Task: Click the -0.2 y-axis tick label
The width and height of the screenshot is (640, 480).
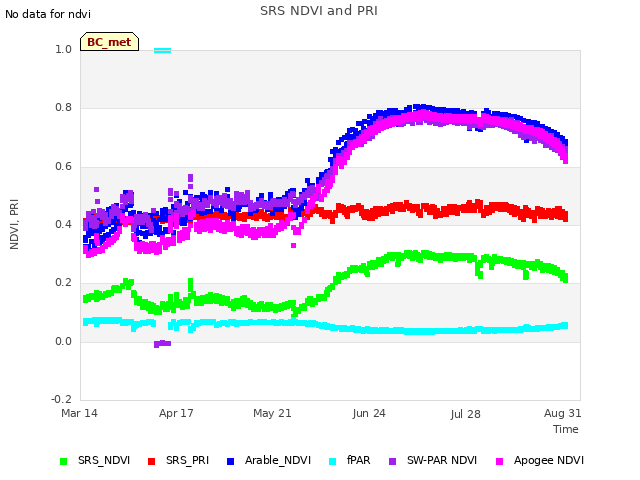Action: (61, 399)
